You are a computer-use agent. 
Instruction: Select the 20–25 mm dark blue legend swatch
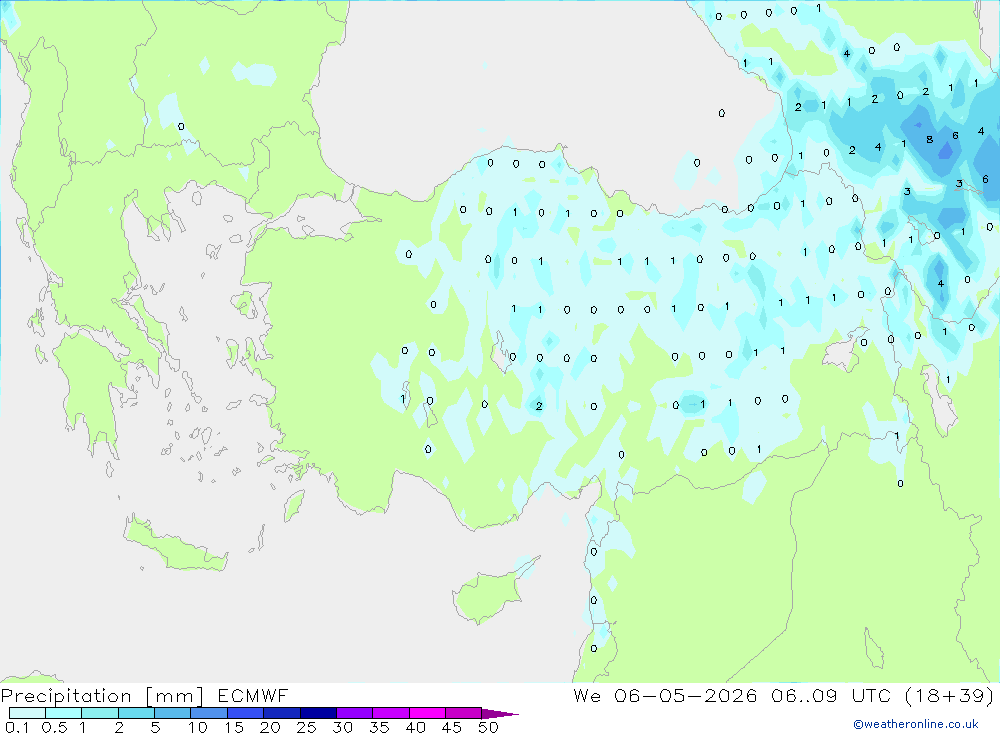click(x=281, y=713)
